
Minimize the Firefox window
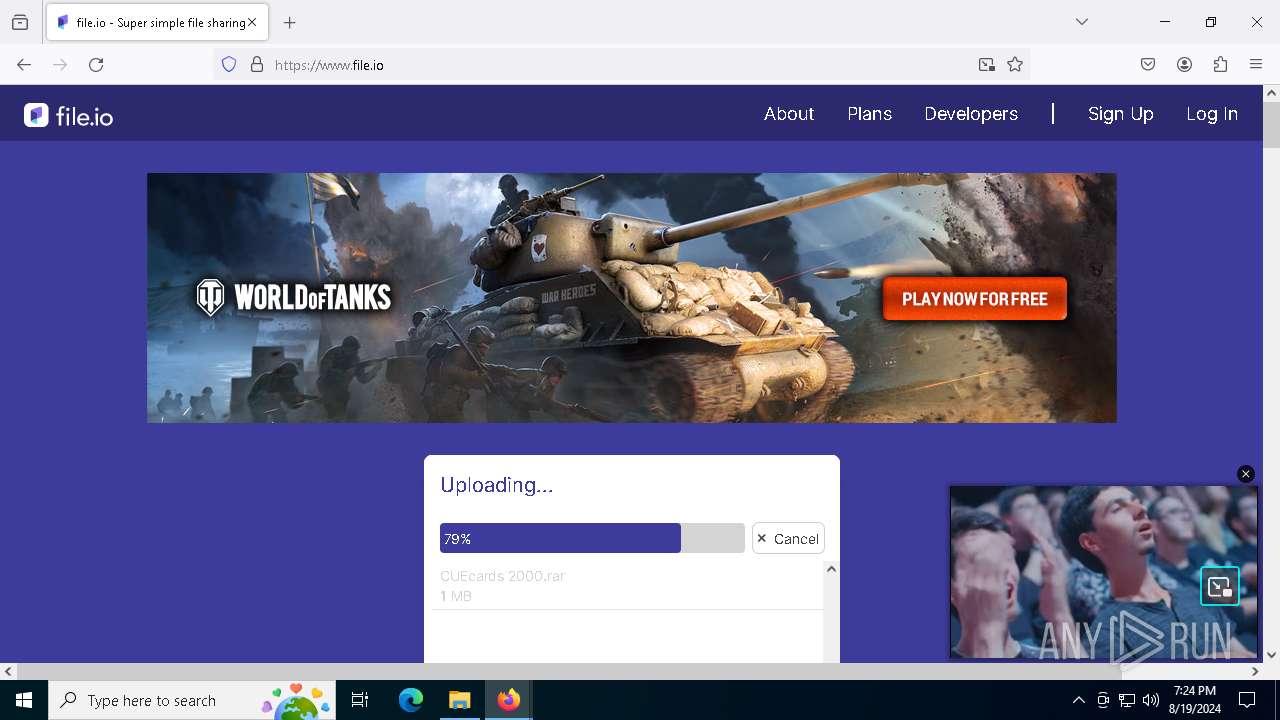(x=1165, y=22)
